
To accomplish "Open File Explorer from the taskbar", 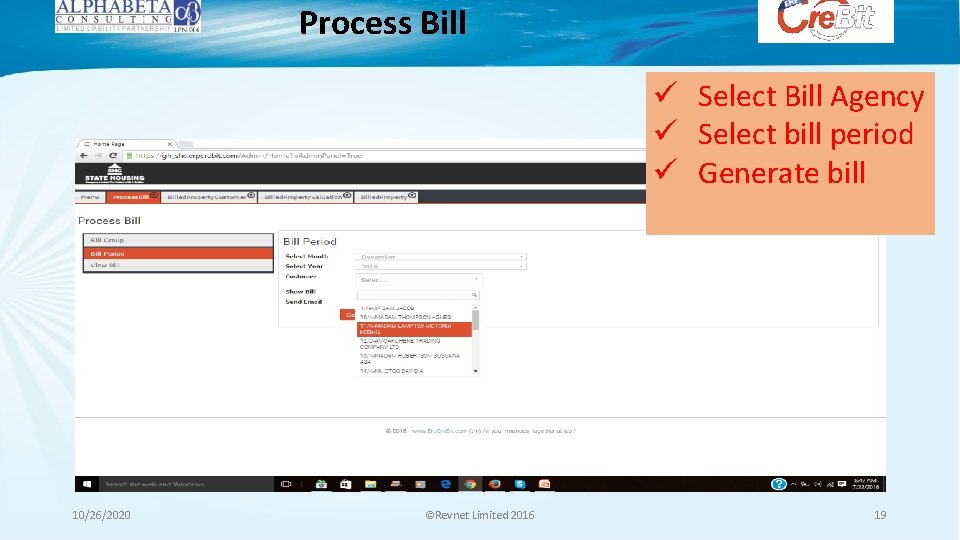I will [x=370, y=484].
